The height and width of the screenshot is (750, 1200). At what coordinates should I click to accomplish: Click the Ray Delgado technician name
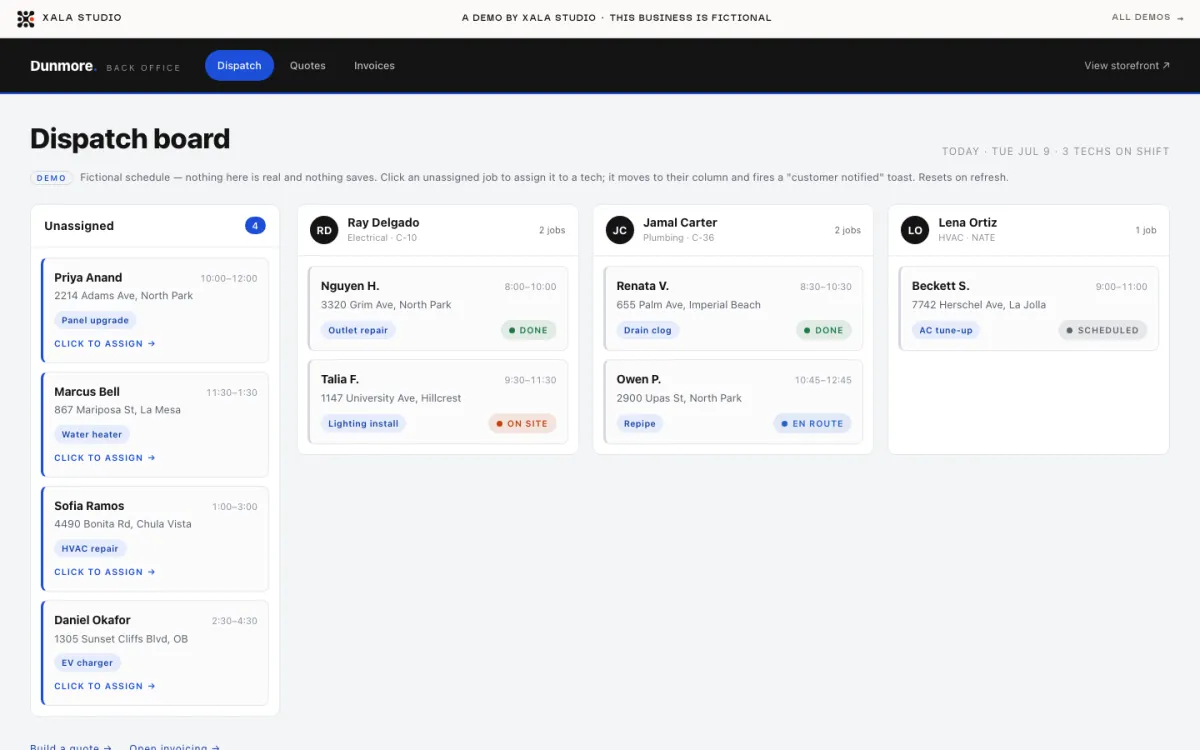click(x=383, y=223)
